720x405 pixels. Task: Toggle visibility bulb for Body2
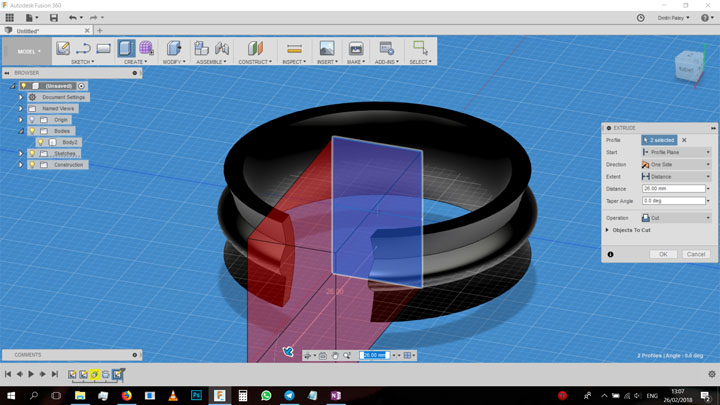[41, 142]
